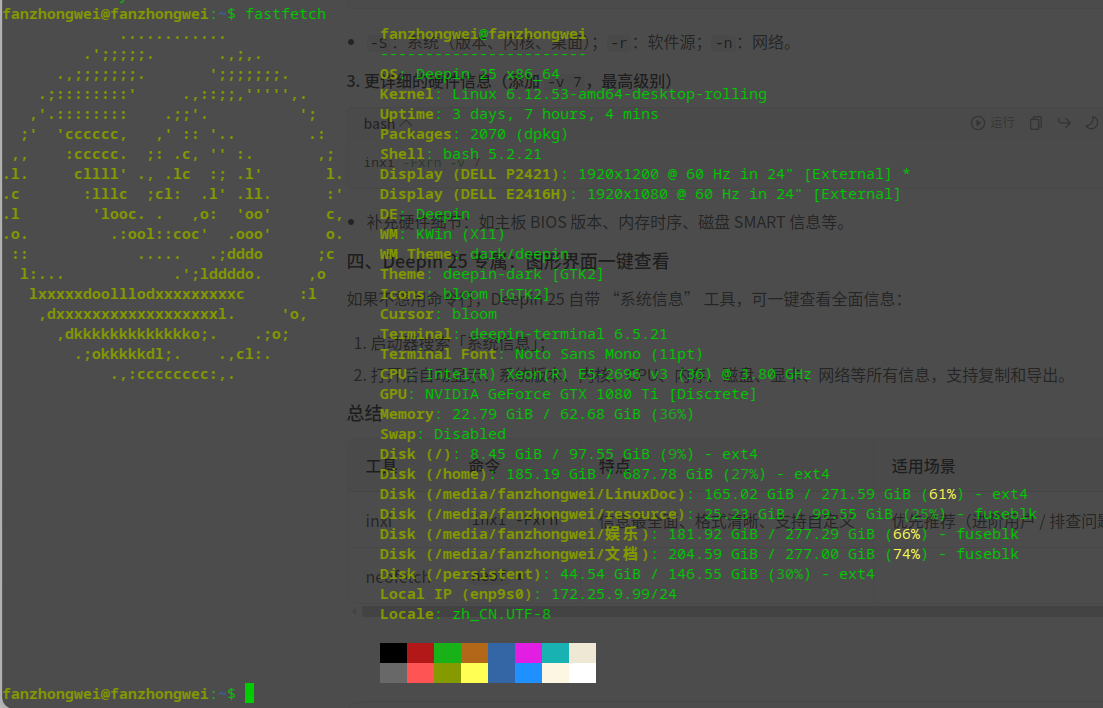Screen dimensions: 1103x708
Task: Select the 'Packages: 2070 (dpkg)' line
Action: 473,134
